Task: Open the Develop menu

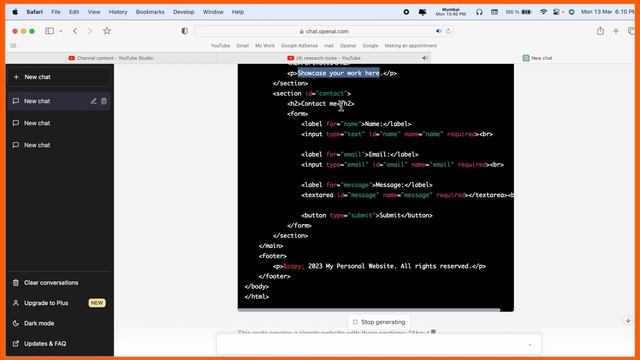Action: click(184, 12)
